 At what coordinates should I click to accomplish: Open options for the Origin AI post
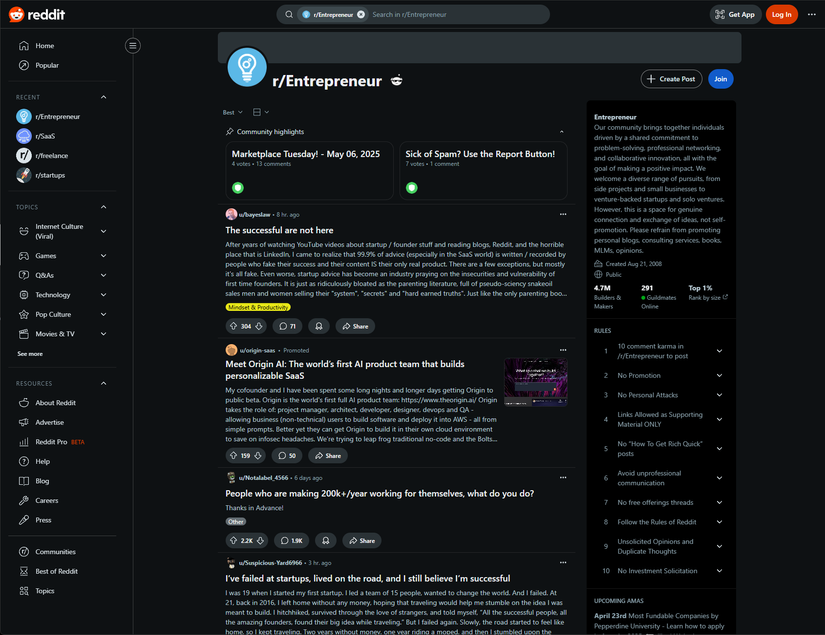[x=563, y=350]
